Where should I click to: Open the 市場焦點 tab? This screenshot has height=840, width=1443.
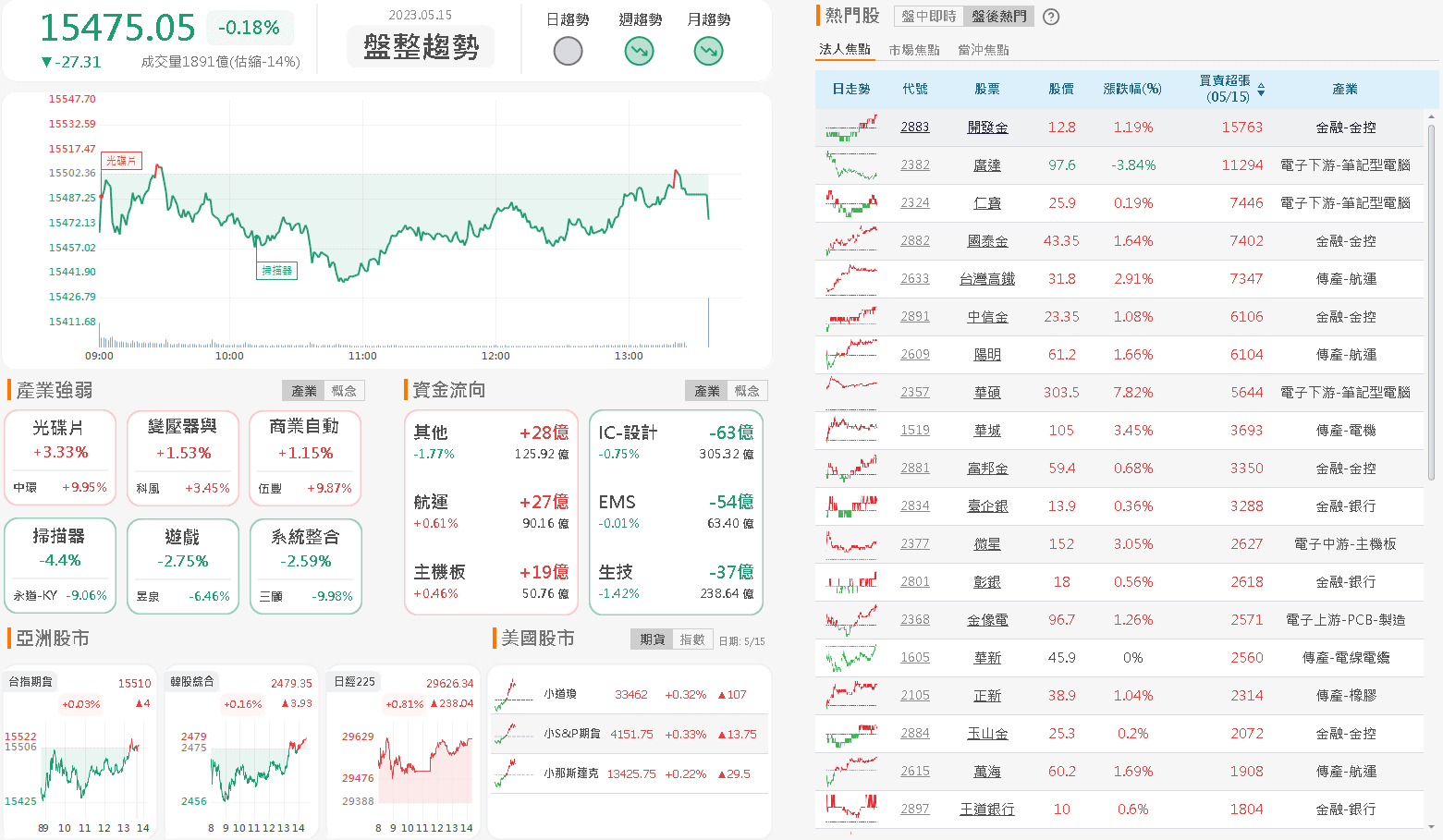click(914, 50)
